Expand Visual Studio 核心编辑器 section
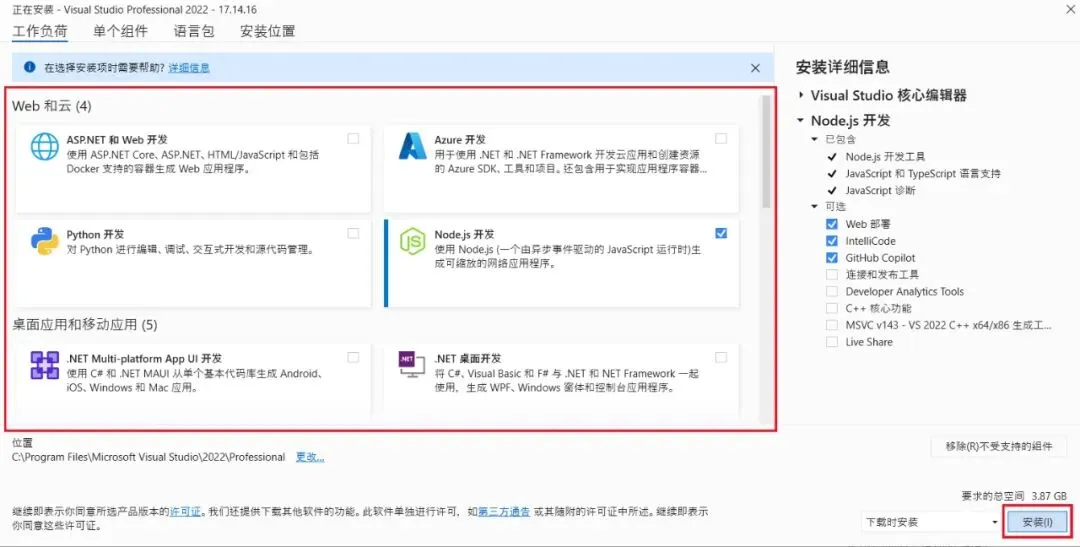Image resolution: width=1080 pixels, height=547 pixels. point(800,95)
